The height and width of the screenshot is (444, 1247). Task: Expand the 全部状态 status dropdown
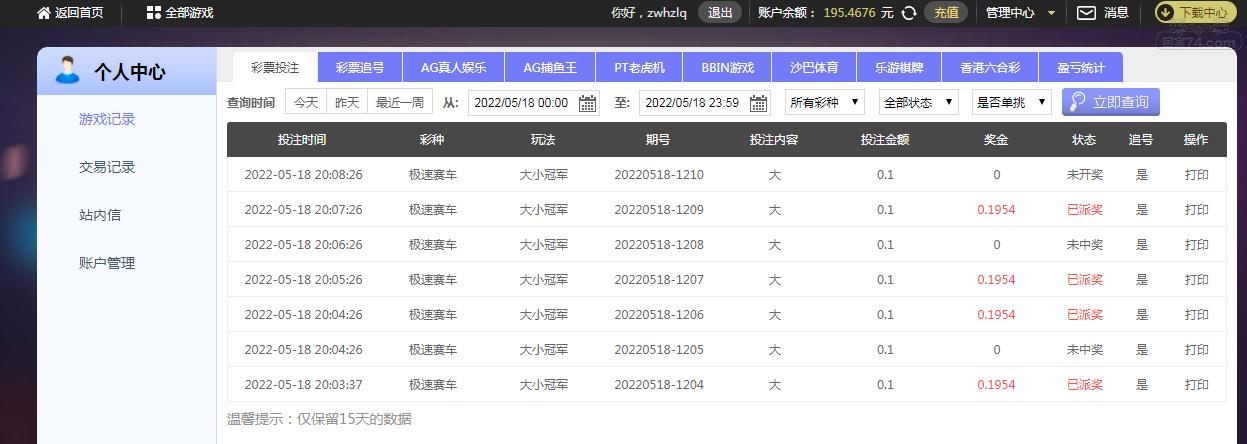pos(918,102)
